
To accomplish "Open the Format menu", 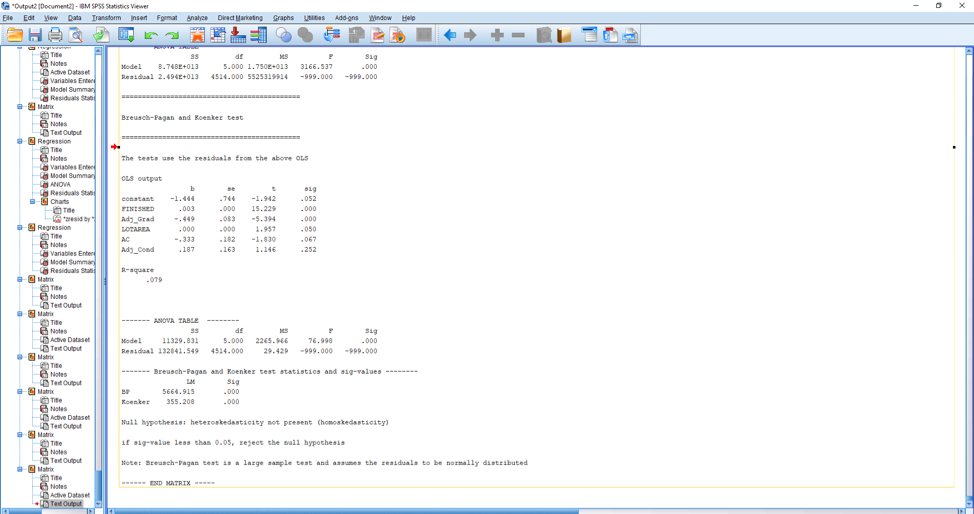I will pyautogui.click(x=166, y=18).
